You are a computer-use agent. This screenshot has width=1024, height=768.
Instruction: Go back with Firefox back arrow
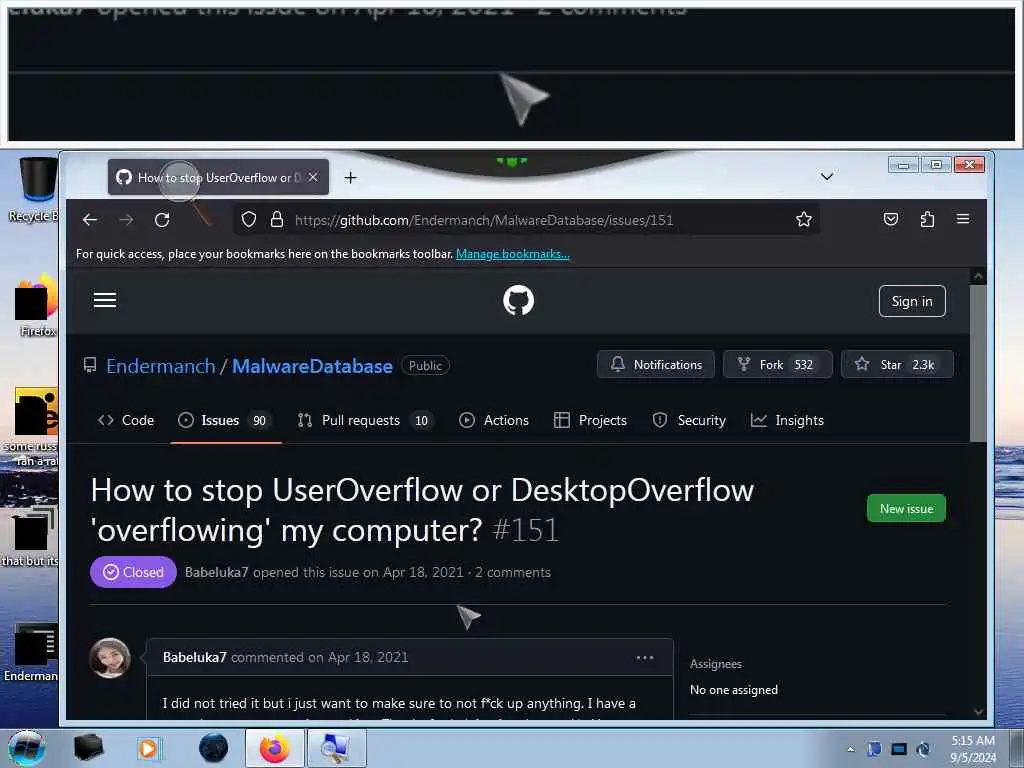click(x=90, y=220)
